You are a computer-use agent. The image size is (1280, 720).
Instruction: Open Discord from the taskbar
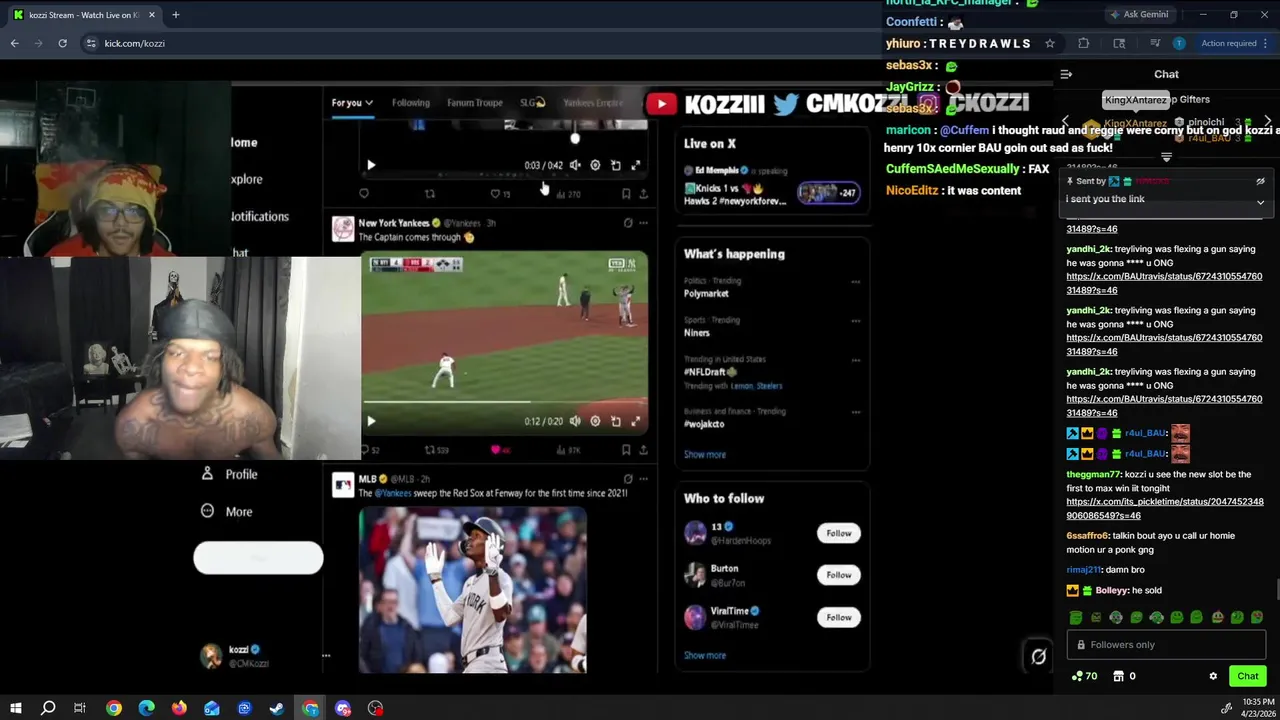(x=343, y=708)
